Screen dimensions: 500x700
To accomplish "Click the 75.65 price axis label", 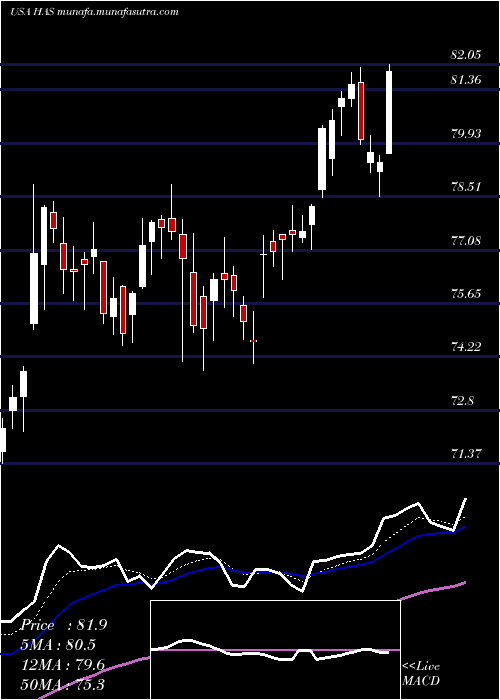I will pos(466,293).
